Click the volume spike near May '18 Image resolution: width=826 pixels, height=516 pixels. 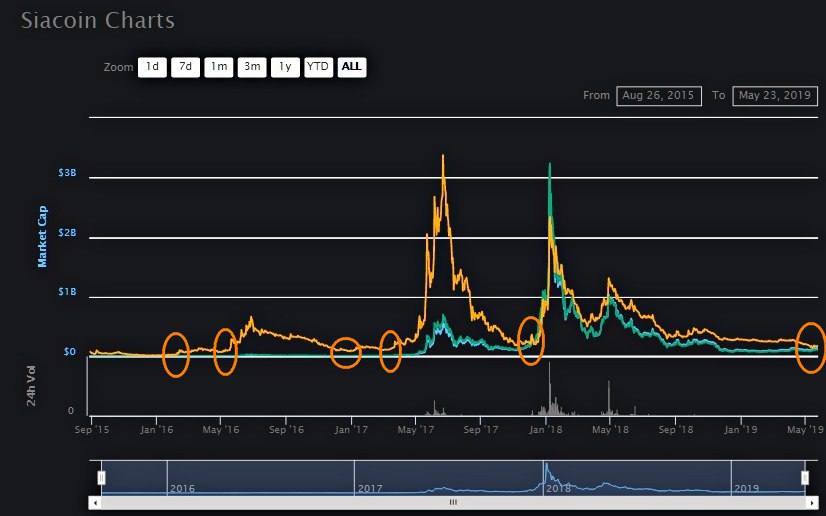609,398
